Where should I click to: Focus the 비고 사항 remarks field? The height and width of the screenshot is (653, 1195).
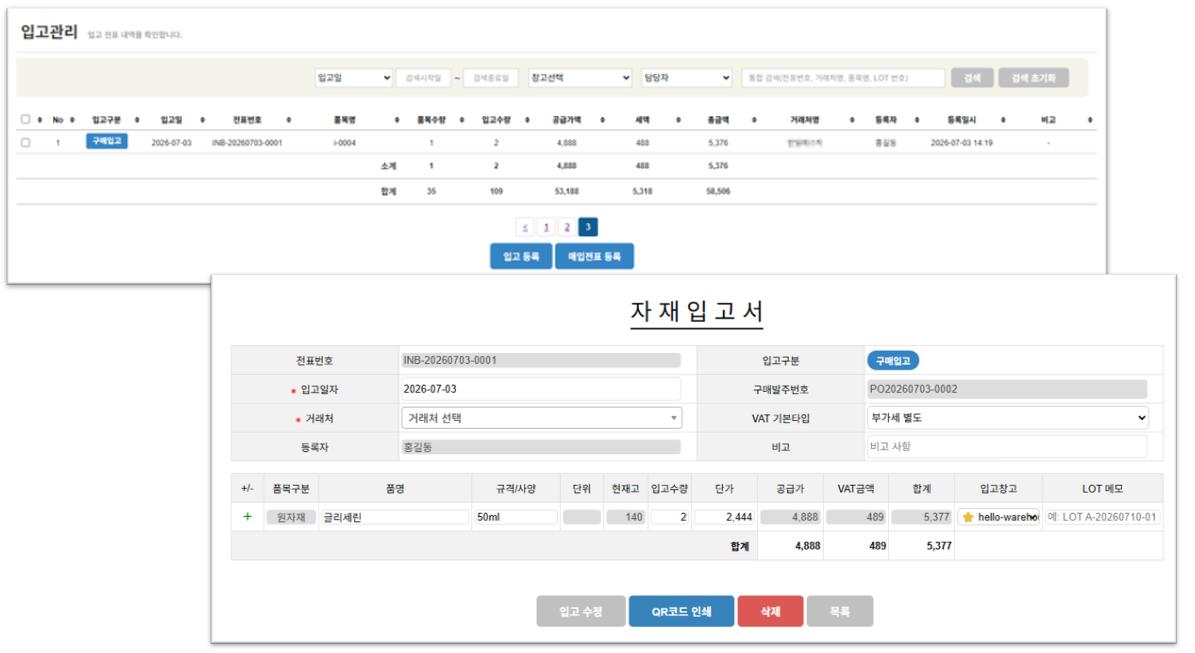click(x=1007, y=447)
